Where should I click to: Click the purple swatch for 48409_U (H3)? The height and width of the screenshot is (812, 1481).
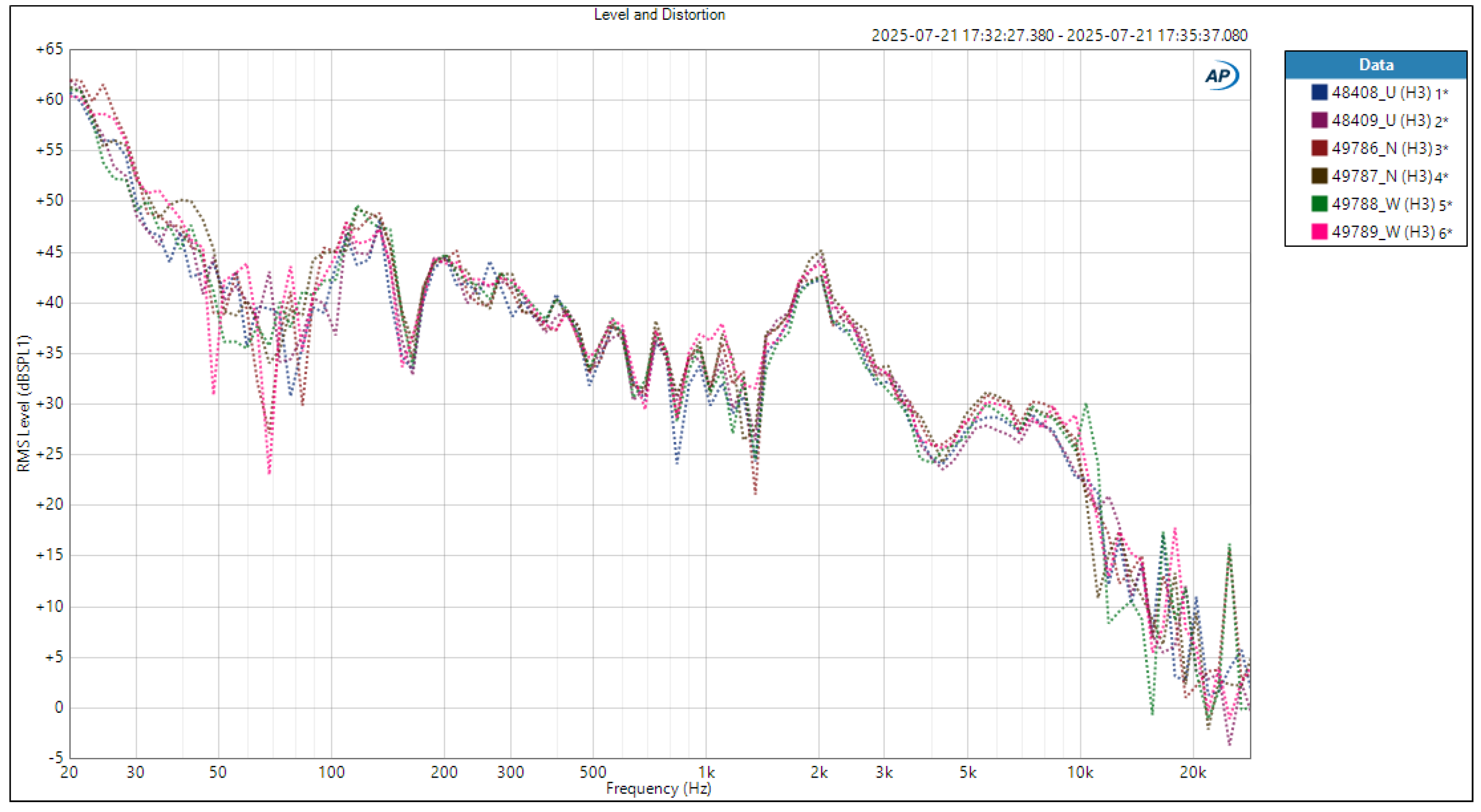tap(1319, 120)
